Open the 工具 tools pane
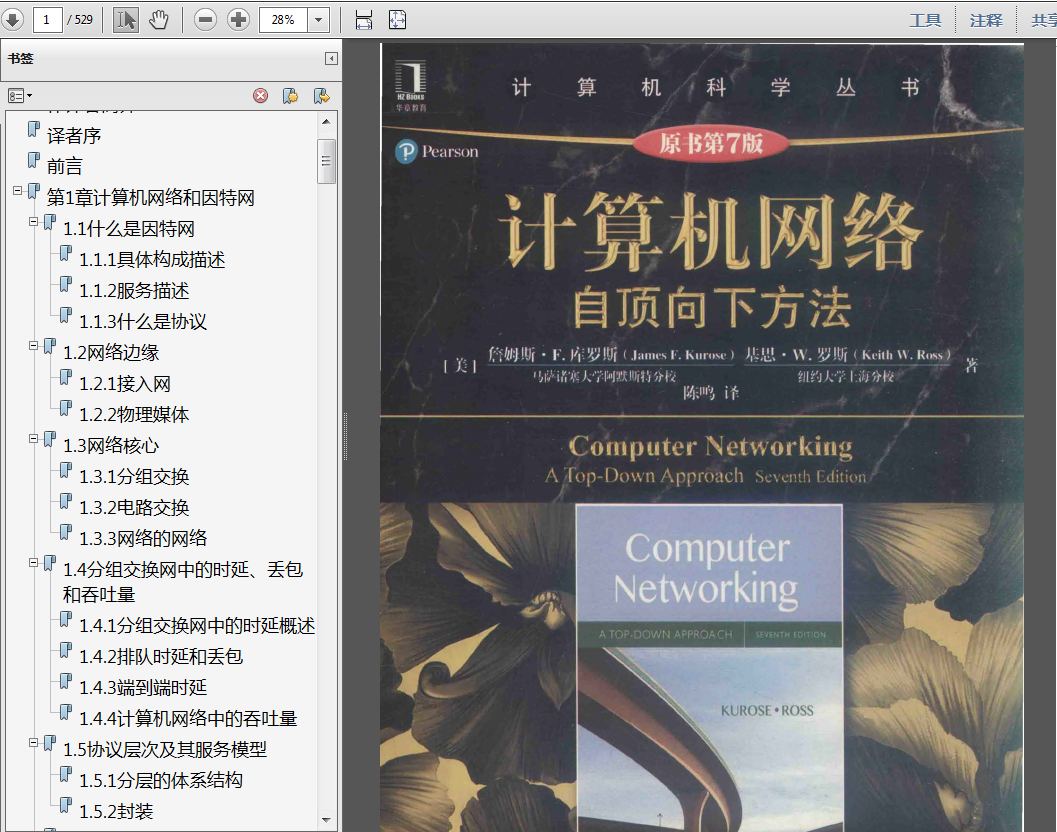This screenshot has width=1057, height=832. (925, 20)
